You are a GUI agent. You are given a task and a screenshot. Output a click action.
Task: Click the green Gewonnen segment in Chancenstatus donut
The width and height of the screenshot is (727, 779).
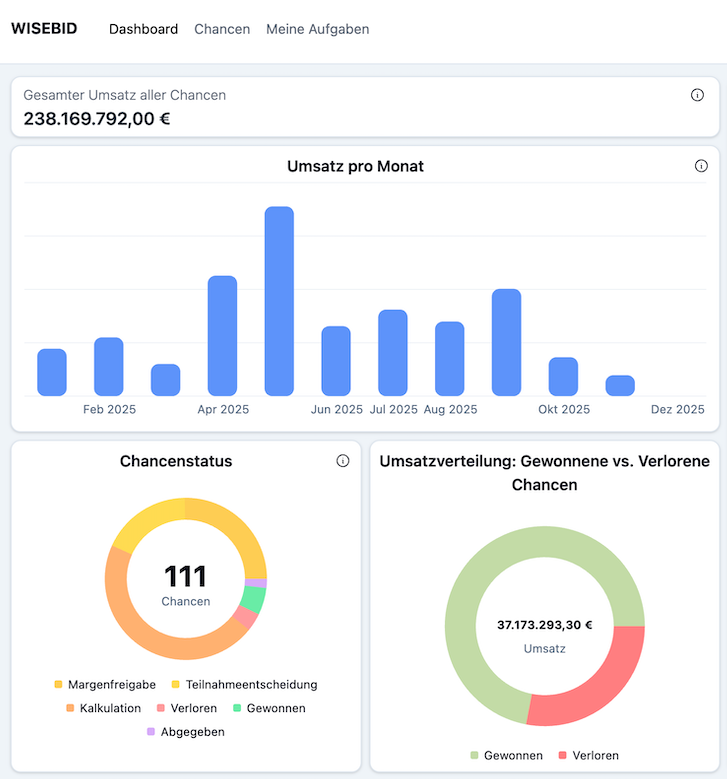click(253, 600)
